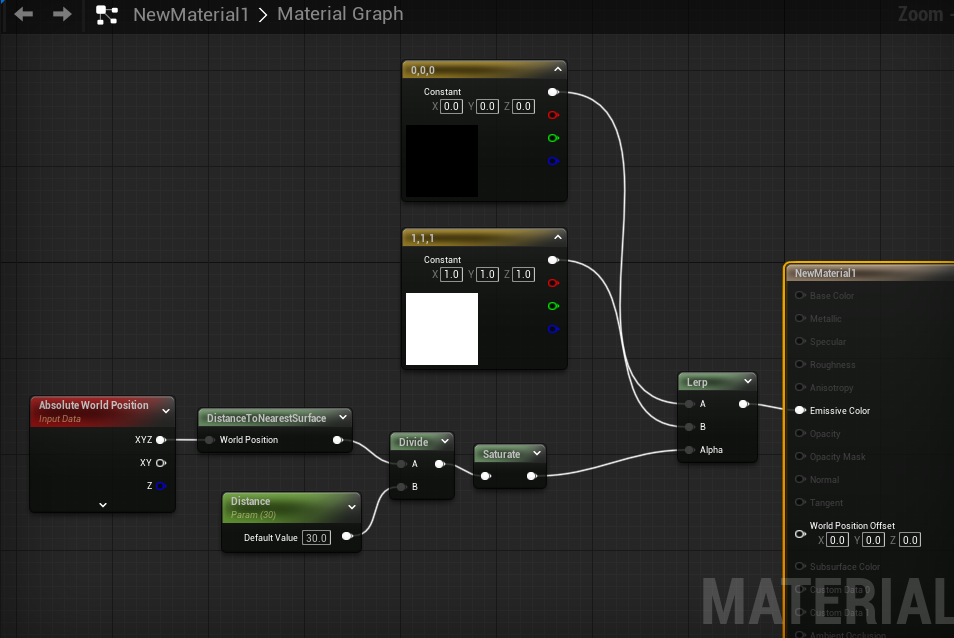This screenshot has height=638, width=954.
Task: Open the Saturate node dropdown
Action: [x=537, y=453]
